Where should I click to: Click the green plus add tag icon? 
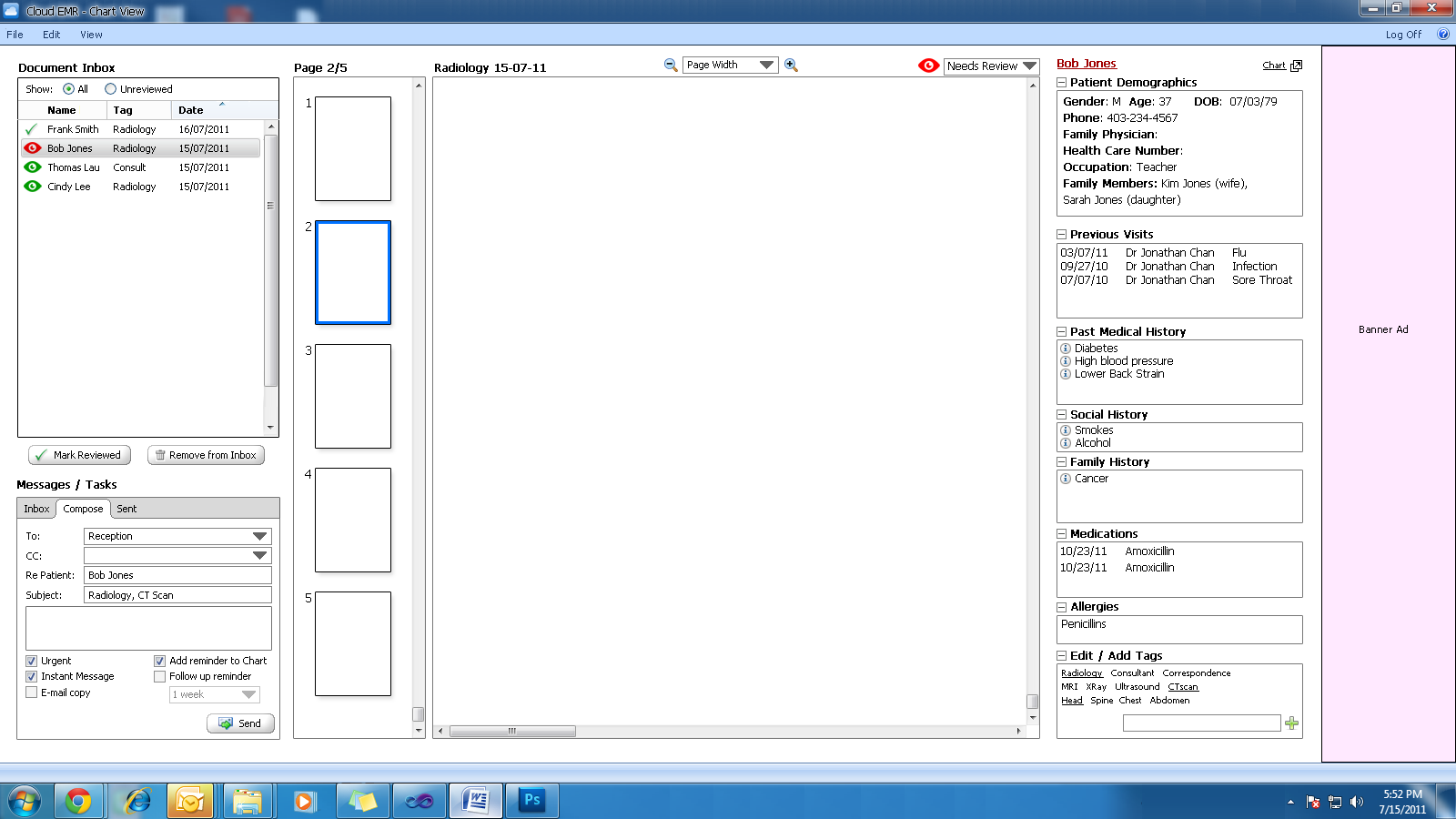(x=1291, y=723)
